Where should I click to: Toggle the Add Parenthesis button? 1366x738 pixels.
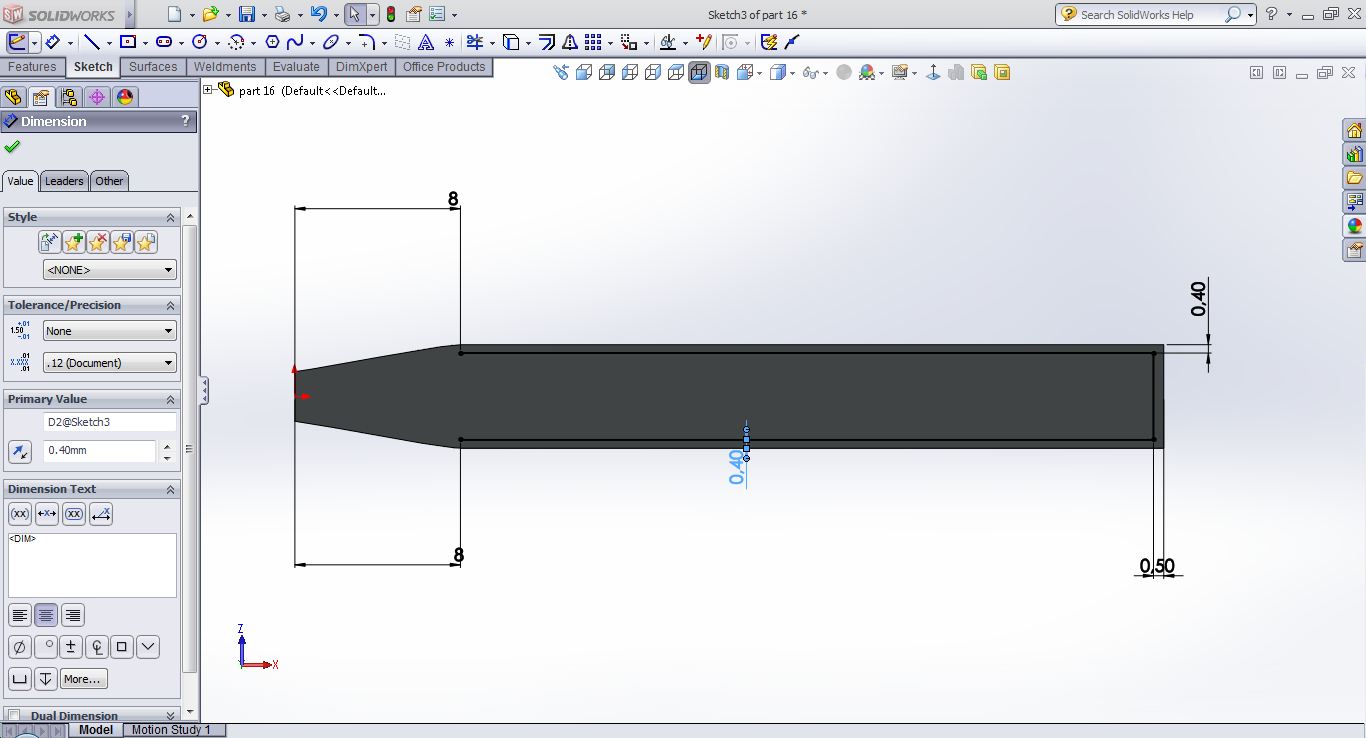pos(19,514)
